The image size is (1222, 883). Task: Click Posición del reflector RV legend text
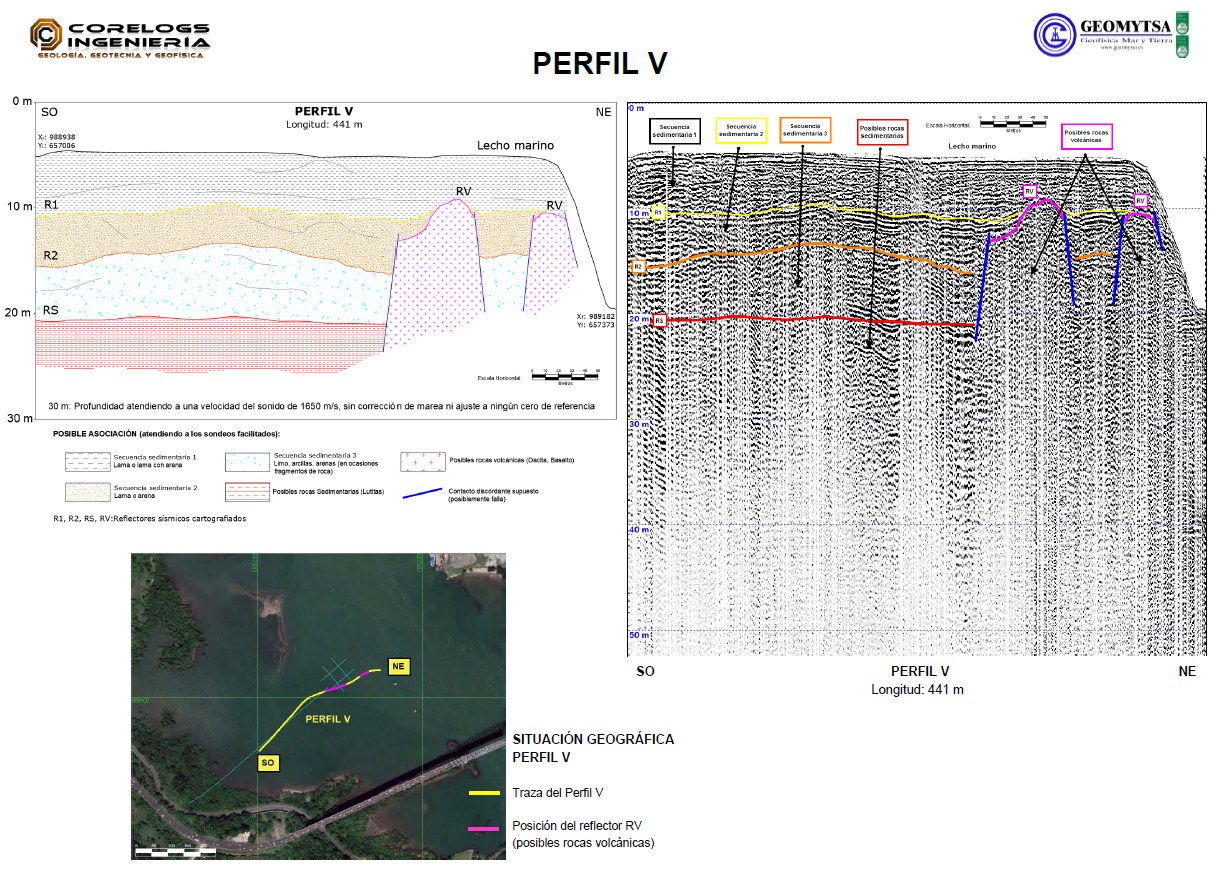click(x=583, y=835)
